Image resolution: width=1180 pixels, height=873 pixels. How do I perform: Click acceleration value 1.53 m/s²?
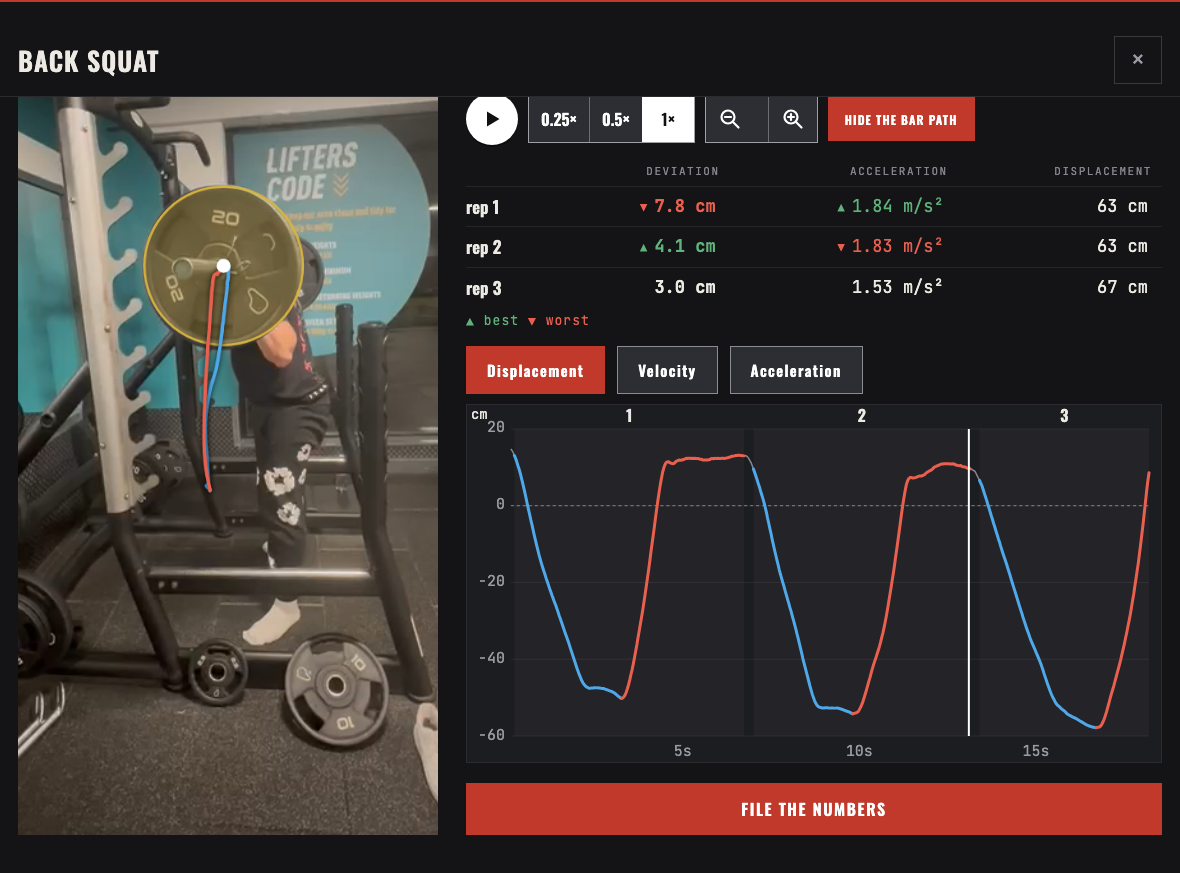(896, 287)
